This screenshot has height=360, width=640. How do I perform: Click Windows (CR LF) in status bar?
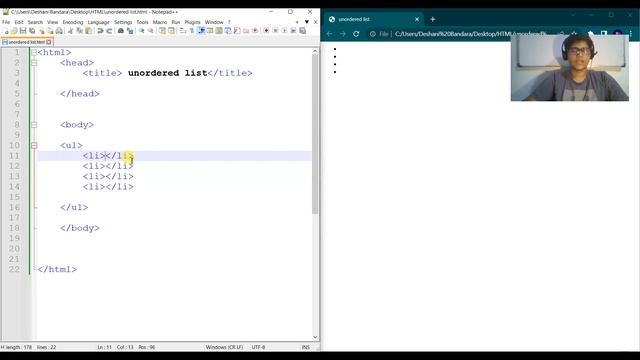(224, 347)
